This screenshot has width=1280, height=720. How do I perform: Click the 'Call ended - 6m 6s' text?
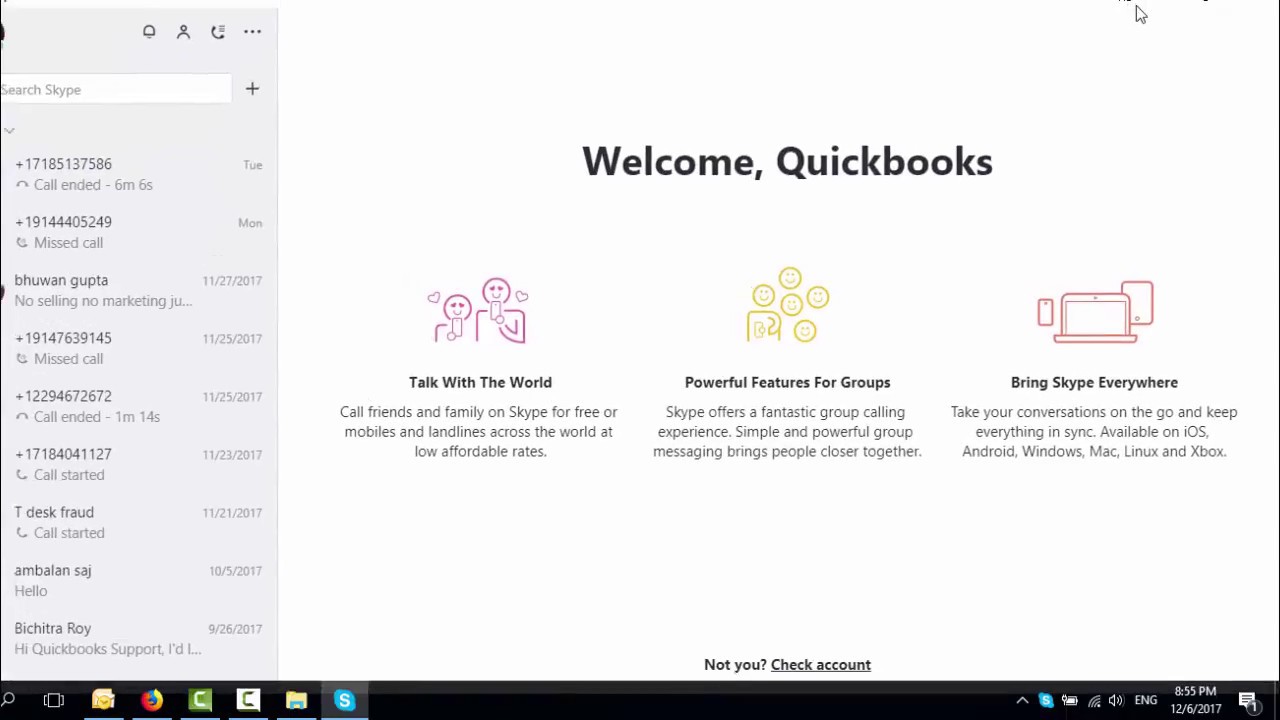pyautogui.click(x=93, y=185)
